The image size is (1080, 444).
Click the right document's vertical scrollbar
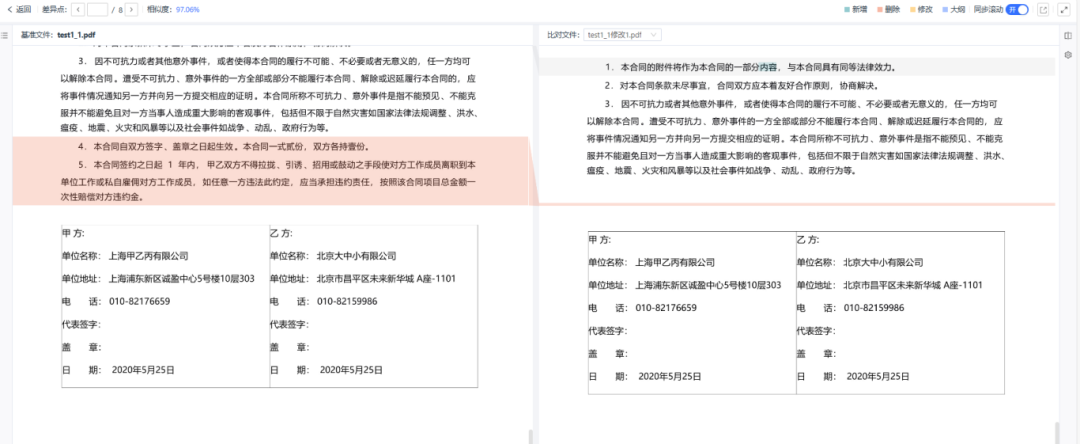click(1056, 432)
